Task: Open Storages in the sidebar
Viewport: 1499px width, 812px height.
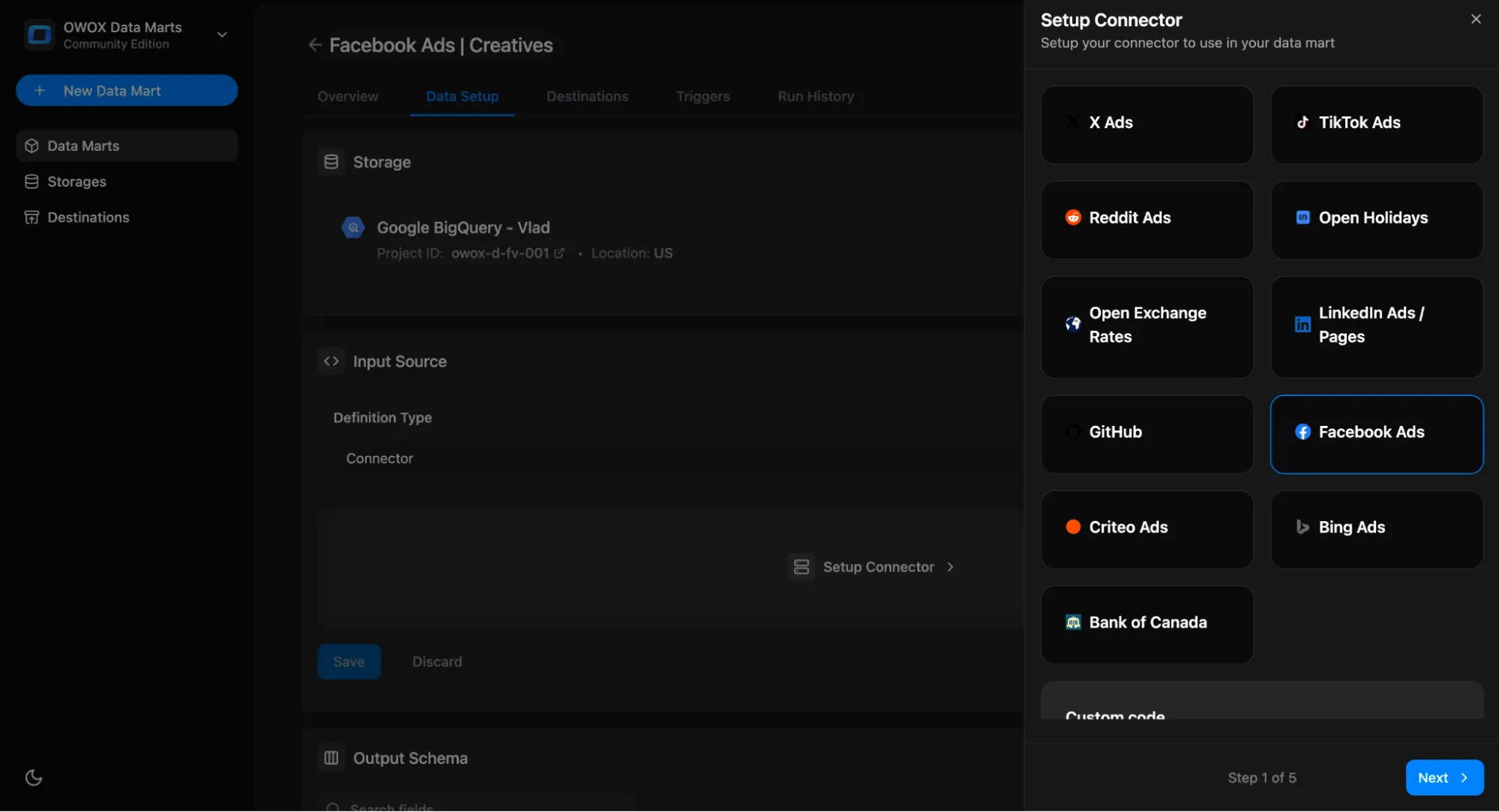Action: 127,181
